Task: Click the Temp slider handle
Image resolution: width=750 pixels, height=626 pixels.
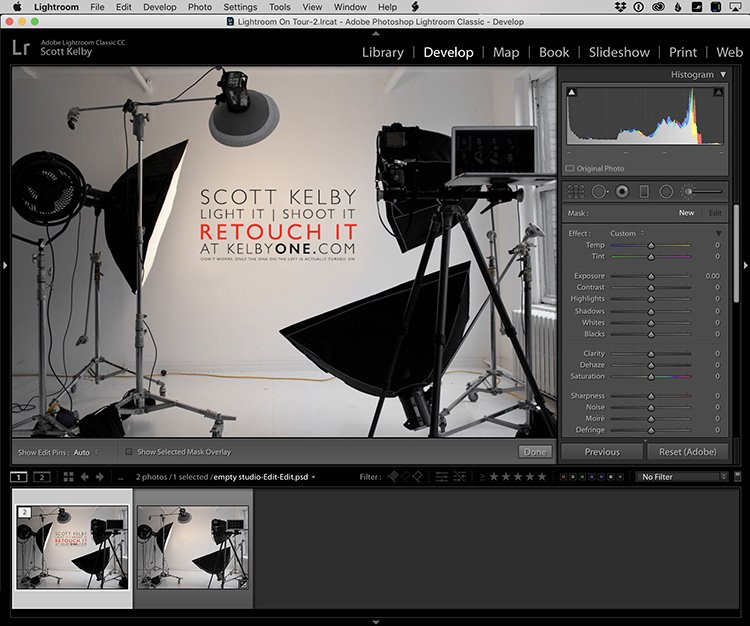Action: pos(651,245)
